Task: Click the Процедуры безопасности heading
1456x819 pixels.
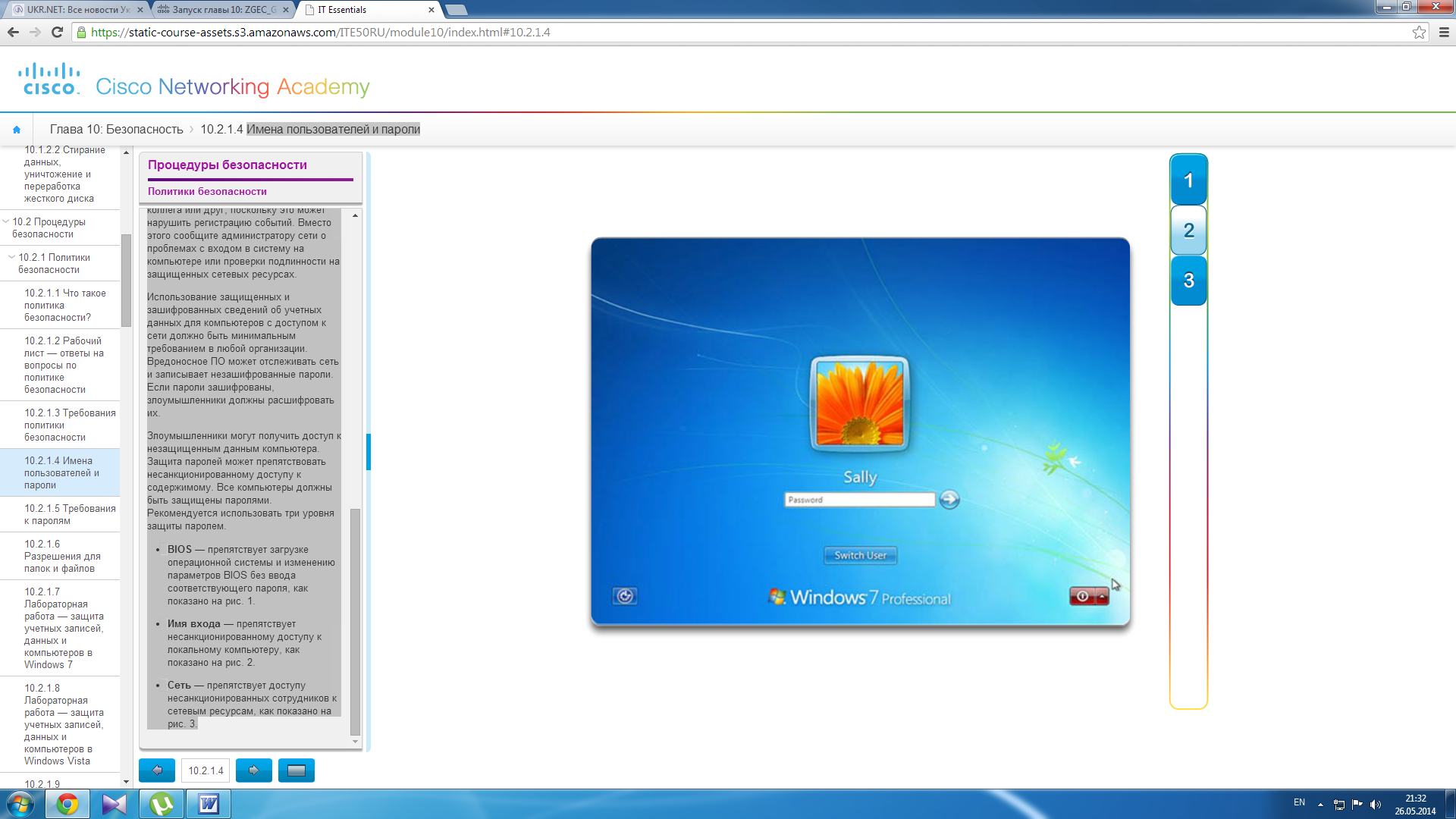Action: point(227,165)
